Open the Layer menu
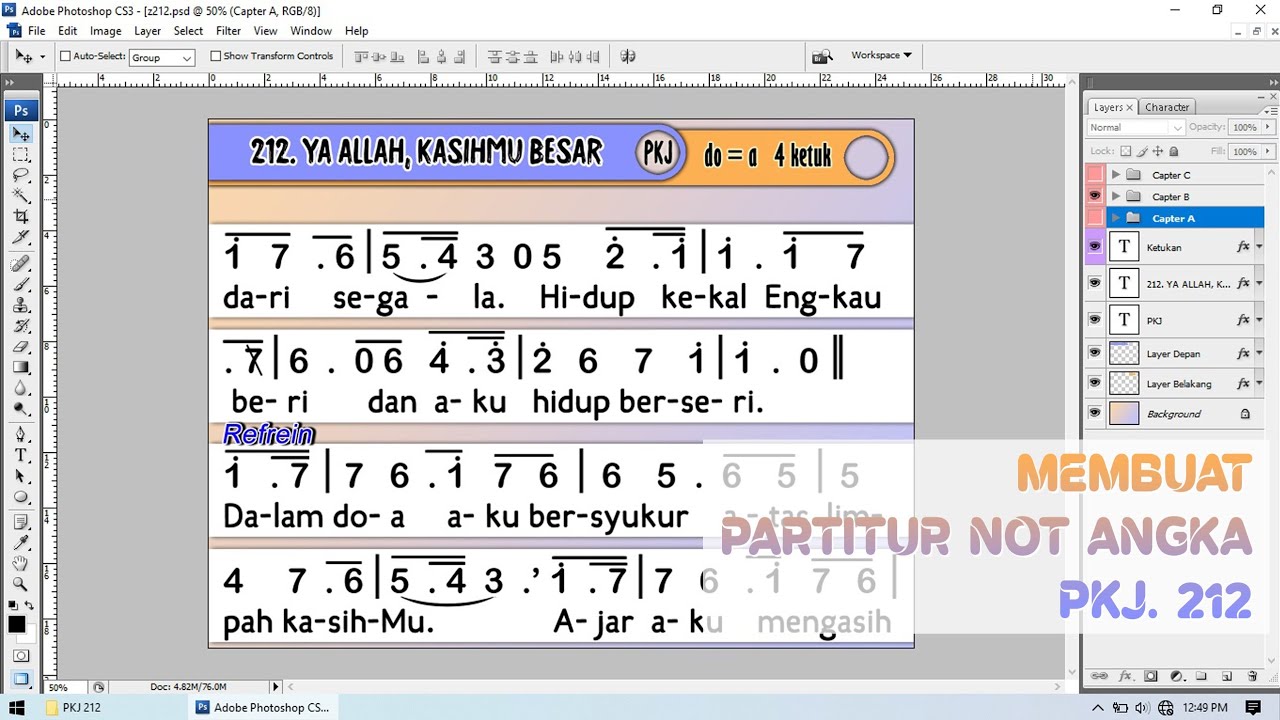Image resolution: width=1280 pixels, height=720 pixels. (147, 31)
